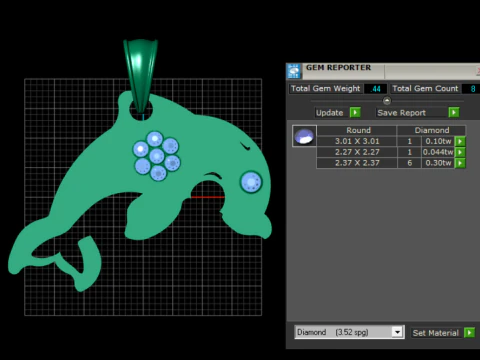Image resolution: width=480 pixels, height=360 pixels.
Task: Click the quantity 6 cell
Action: coord(409,163)
